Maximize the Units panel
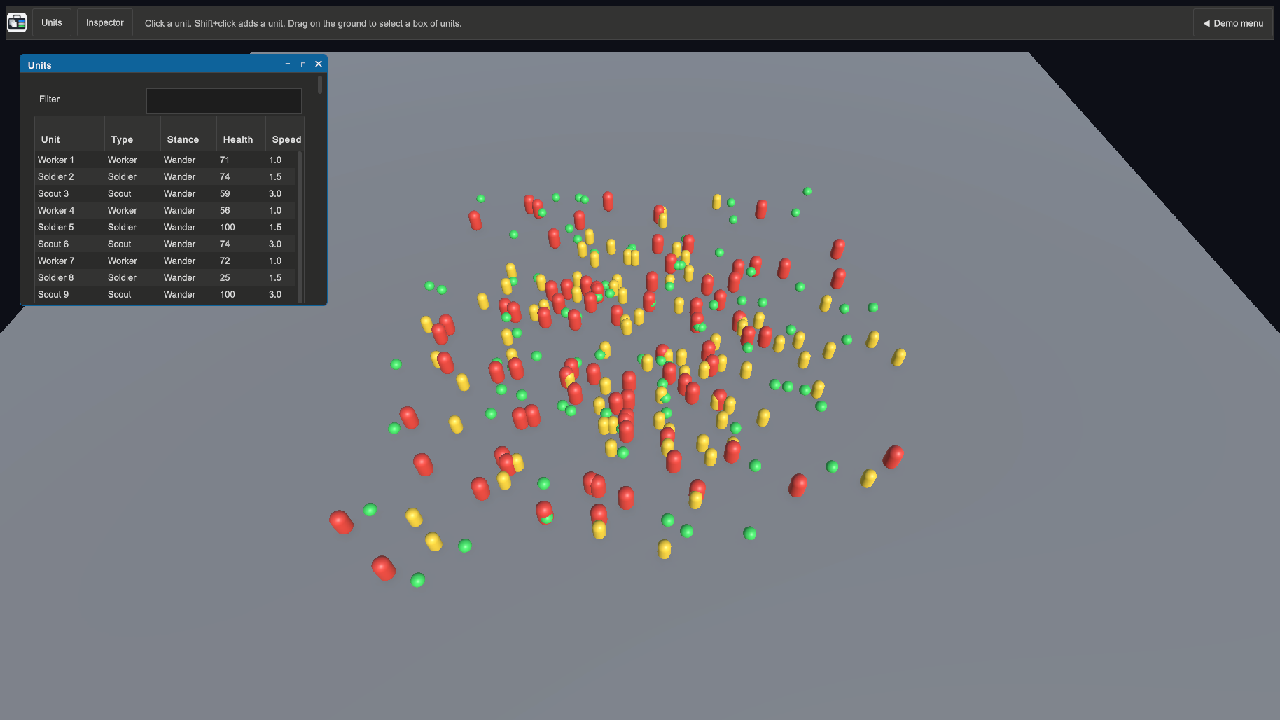1280x720 pixels. coord(303,64)
